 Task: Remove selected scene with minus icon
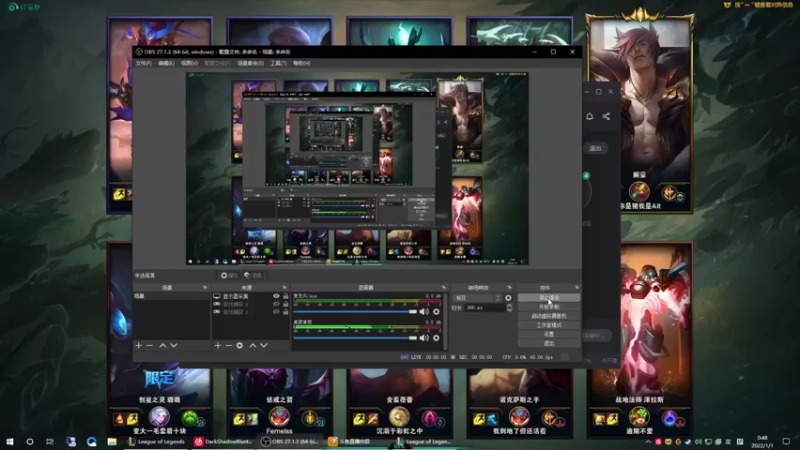(x=149, y=345)
